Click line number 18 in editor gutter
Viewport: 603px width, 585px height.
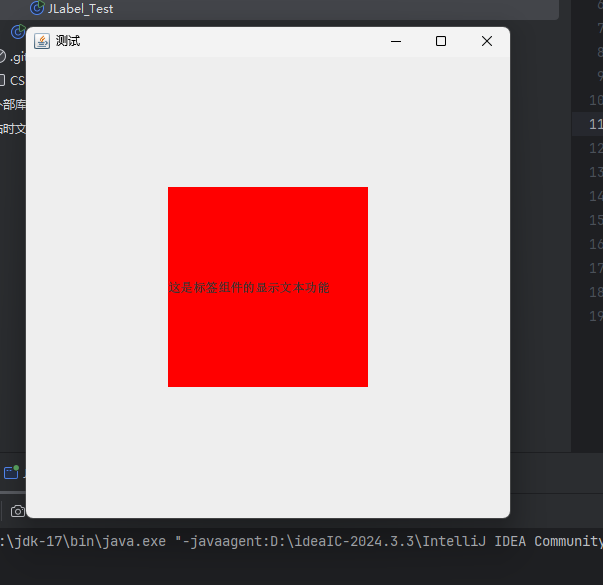click(596, 292)
